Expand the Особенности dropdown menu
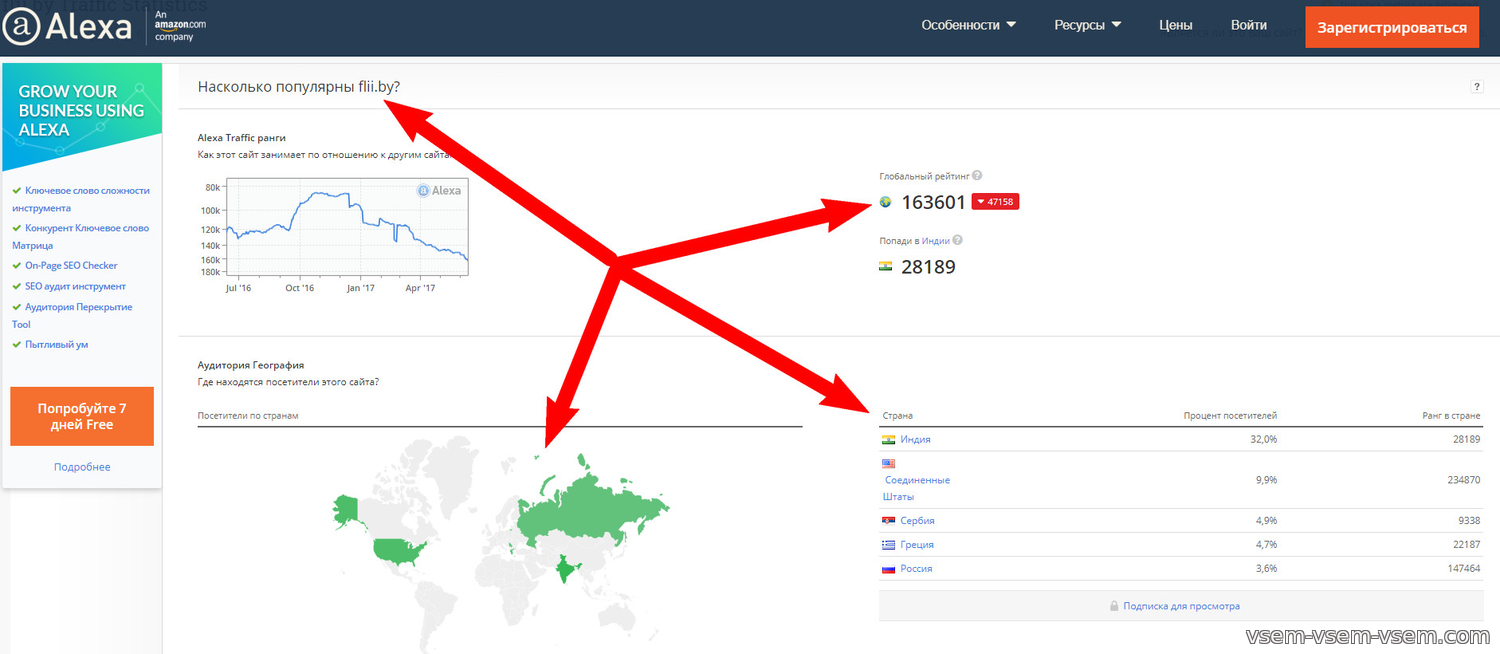The image size is (1500, 654). (x=968, y=25)
